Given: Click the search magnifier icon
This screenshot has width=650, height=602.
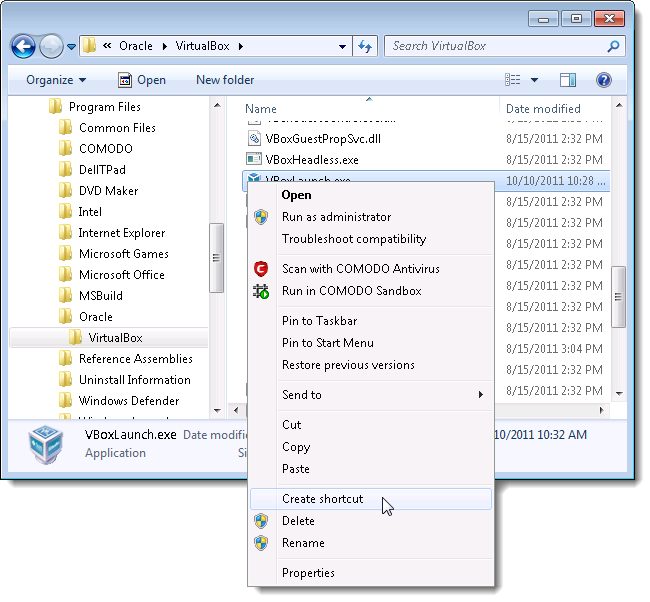Looking at the screenshot, I should (613, 46).
